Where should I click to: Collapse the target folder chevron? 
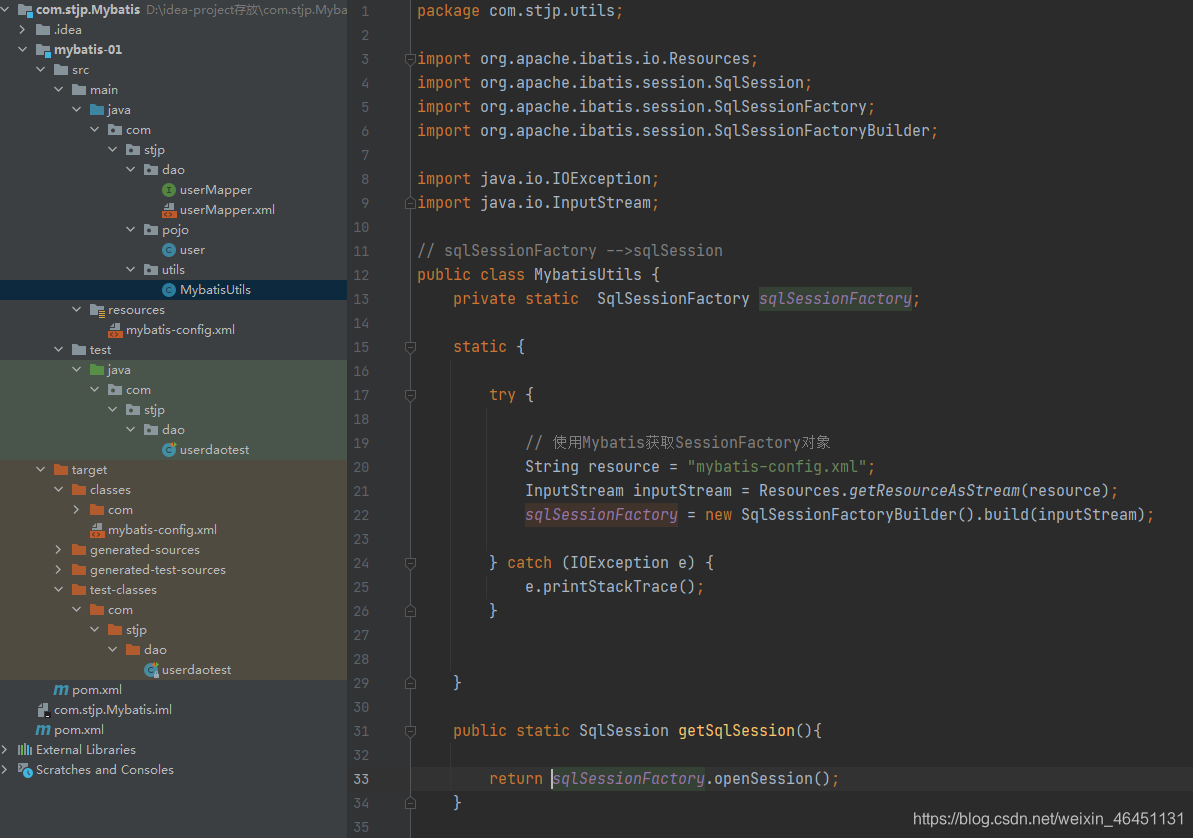pyautogui.click(x=41, y=470)
